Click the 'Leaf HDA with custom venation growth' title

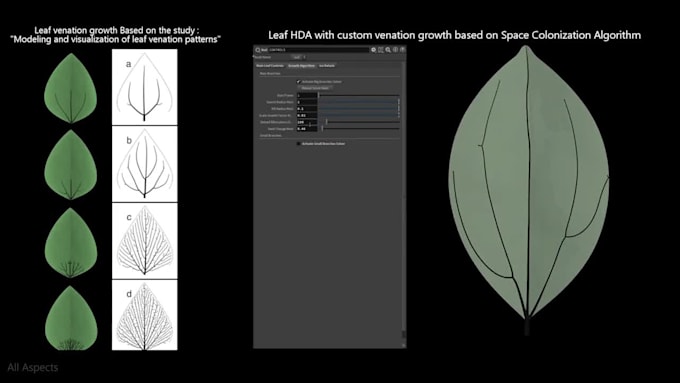(454, 35)
